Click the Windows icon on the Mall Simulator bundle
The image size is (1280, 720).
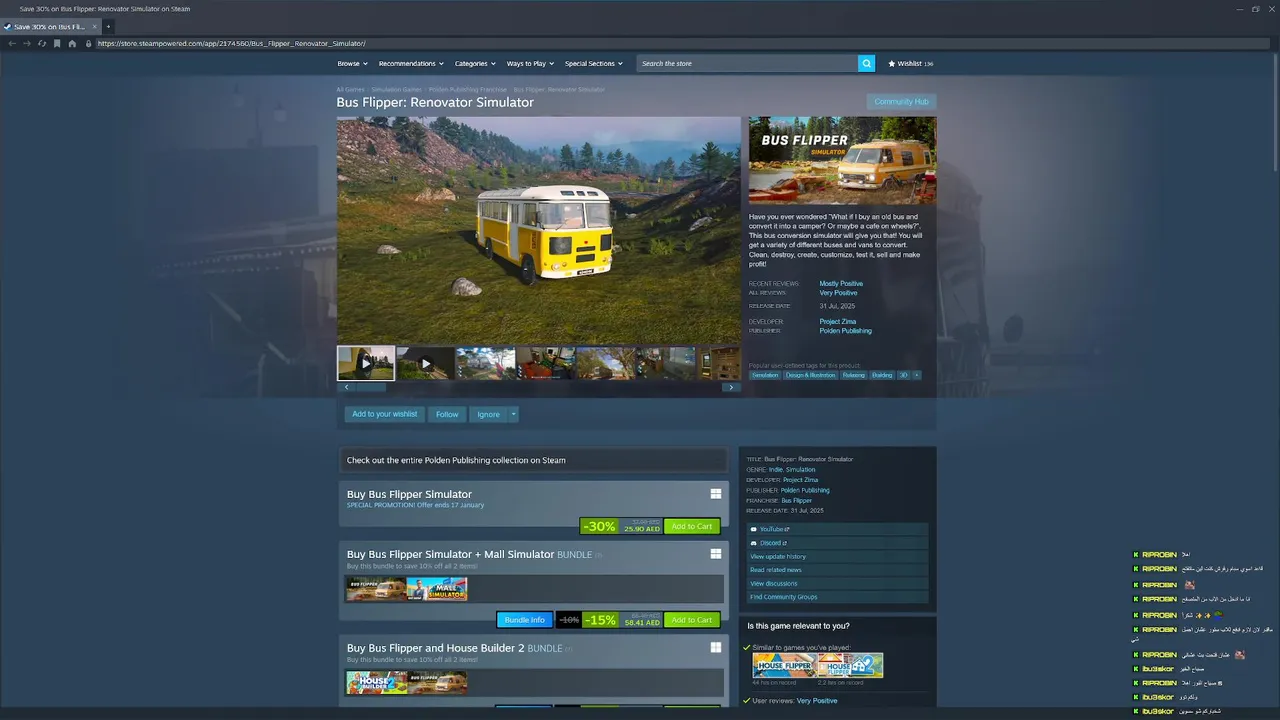(x=716, y=554)
